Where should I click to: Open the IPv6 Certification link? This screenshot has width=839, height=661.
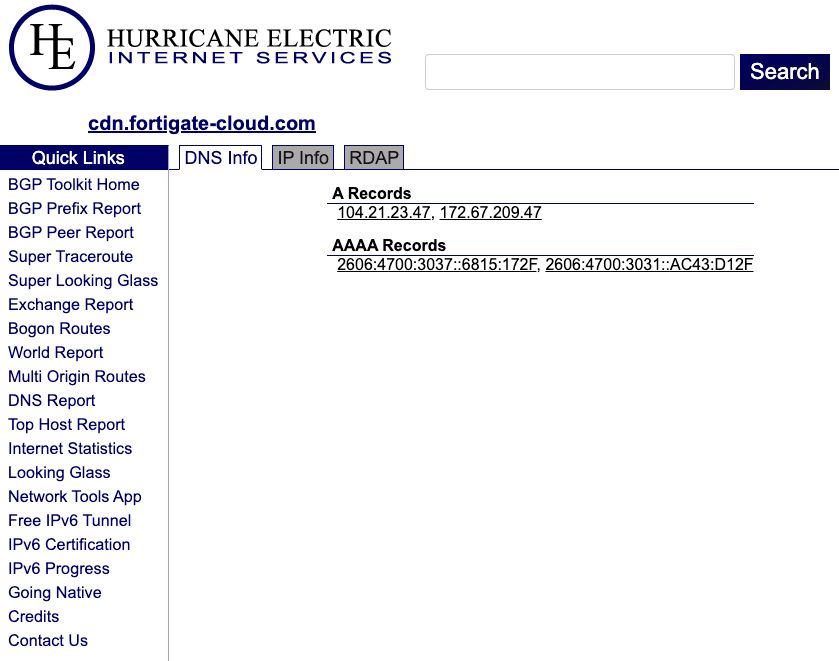tap(69, 545)
